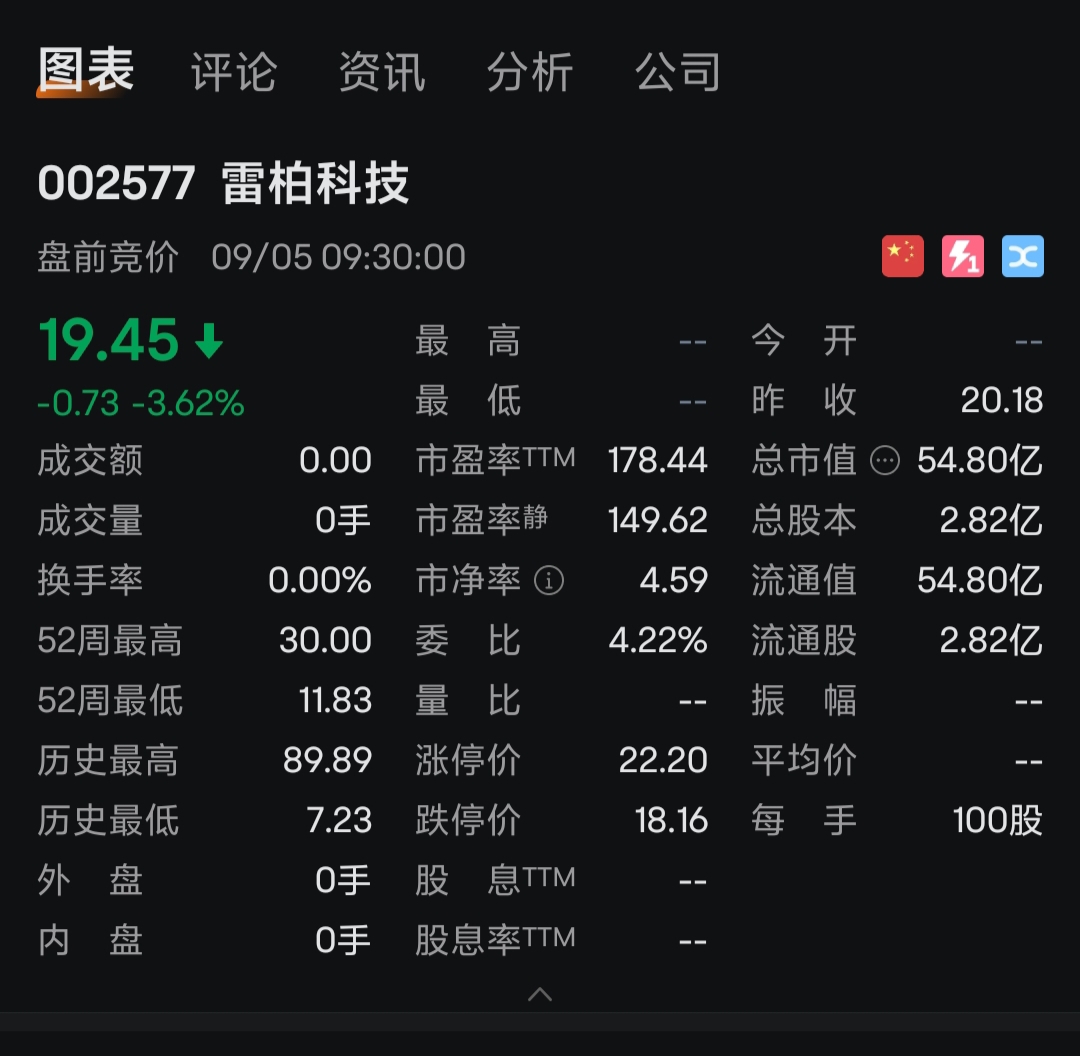
Task: Click the 涨停价 value 22.20
Action: [x=663, y=760]
